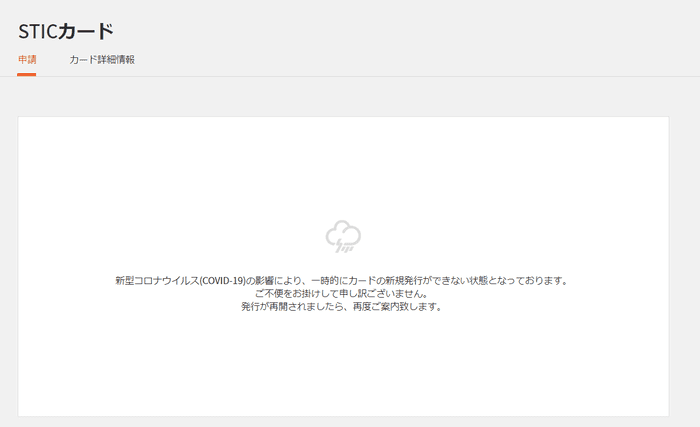This screenshot has height=427, width=700.
Task: Click the rain cloud icon
Action: 342,235
